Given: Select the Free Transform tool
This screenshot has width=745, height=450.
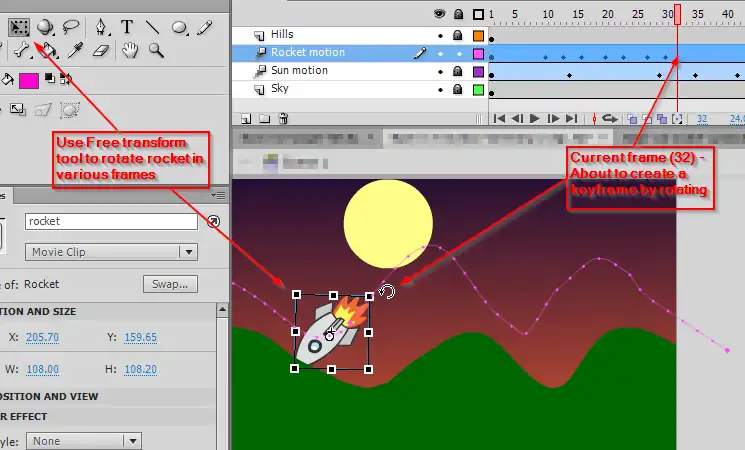Looking at the screenshot, I should pyautogui.click(x=18, y=27).
